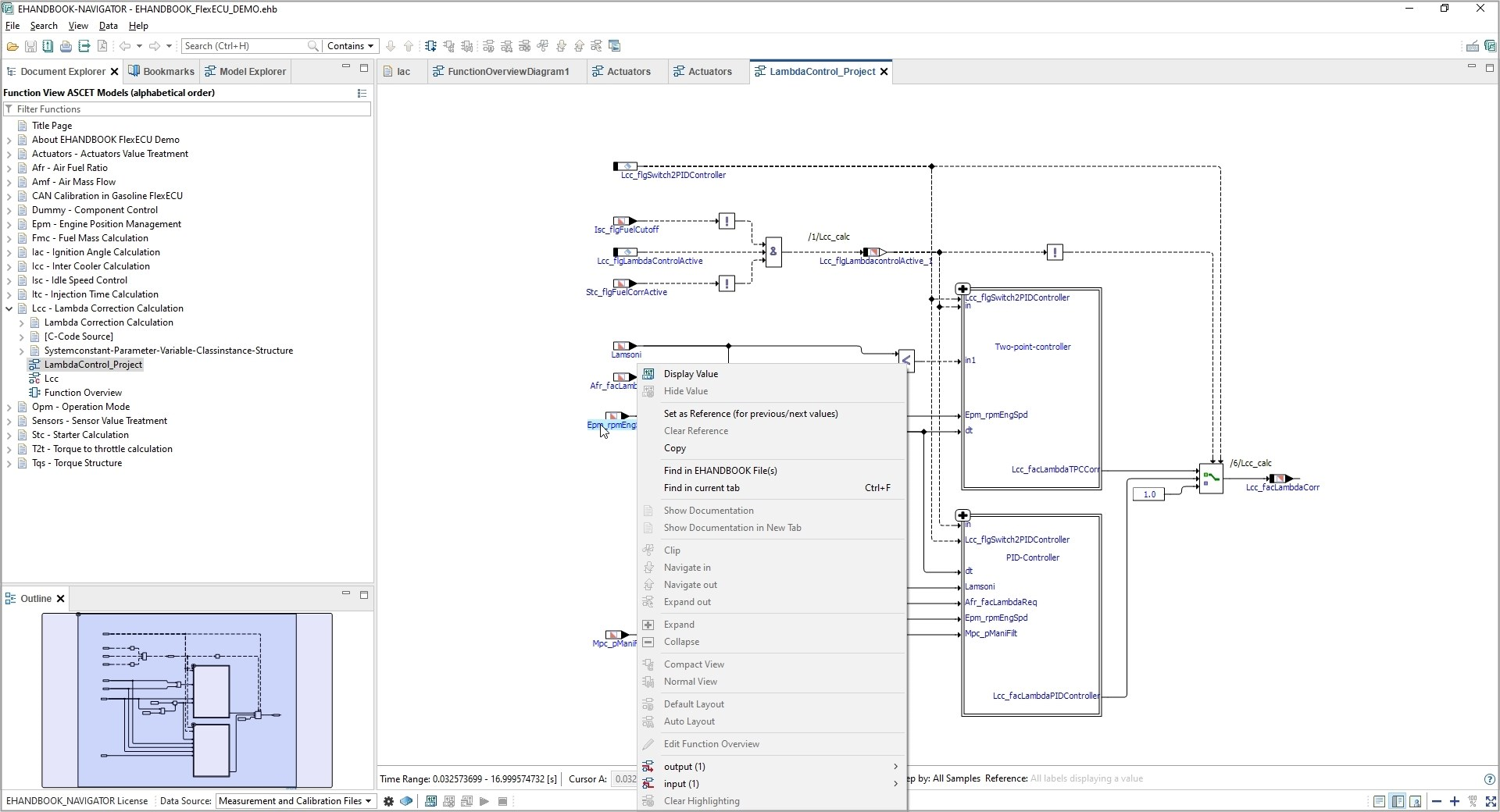Select Display Value in the context menu

(691, 374)
